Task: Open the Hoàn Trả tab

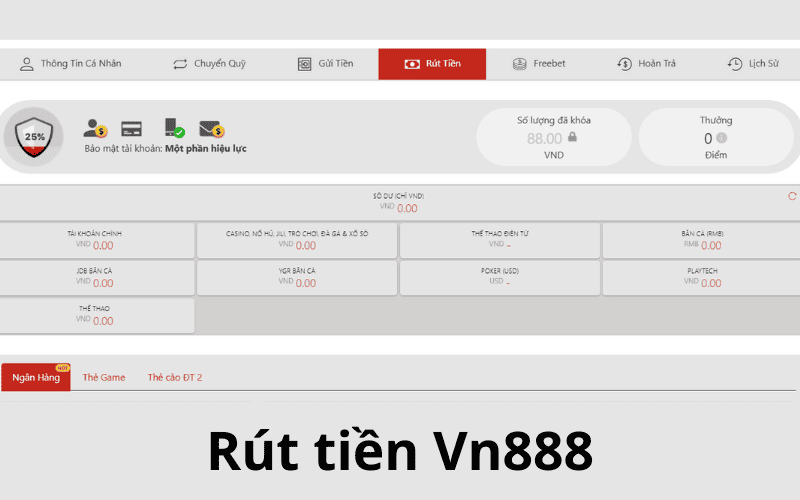Action: pos(646,64)
